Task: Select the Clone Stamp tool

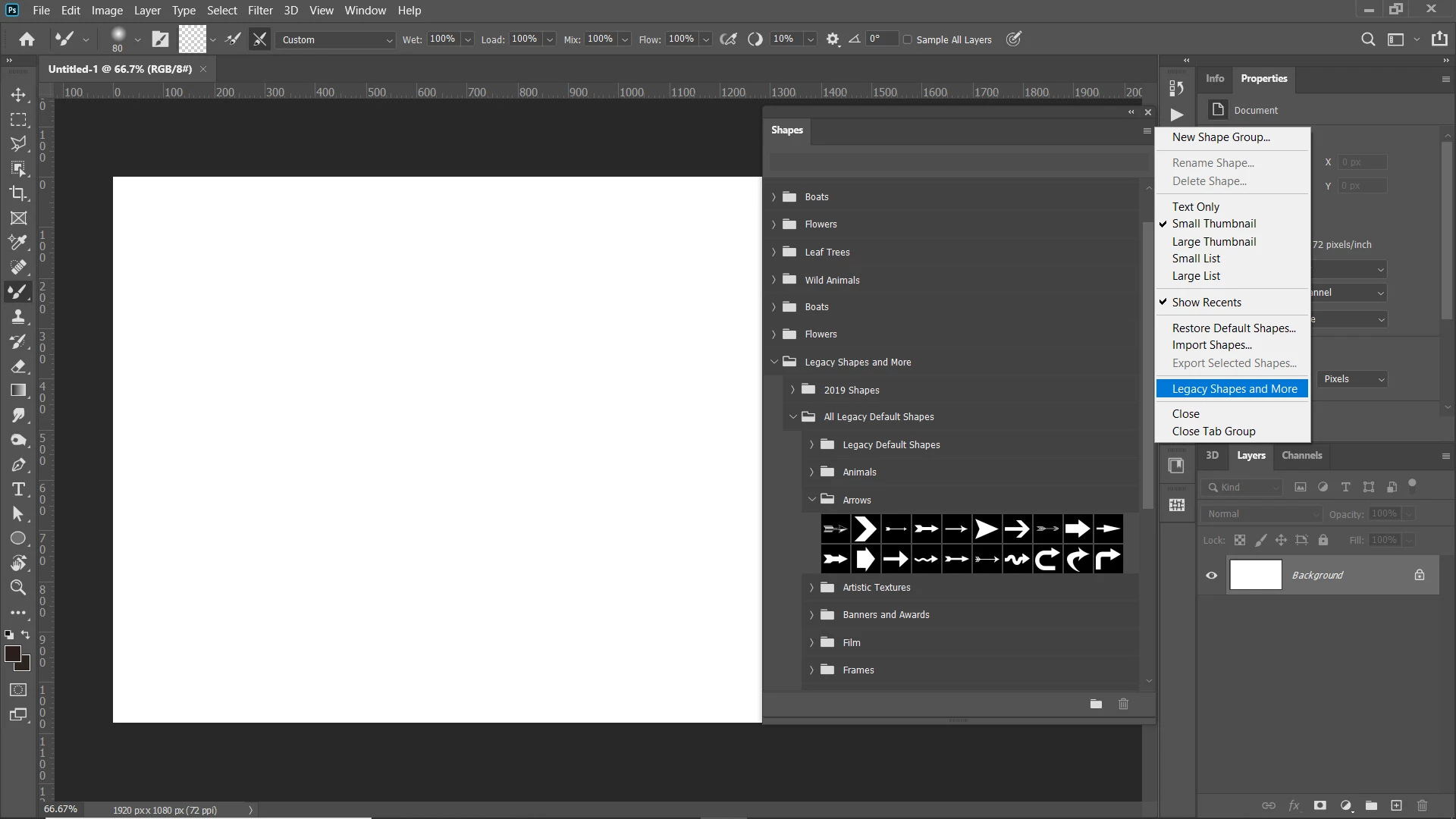Action: point(18,317)
